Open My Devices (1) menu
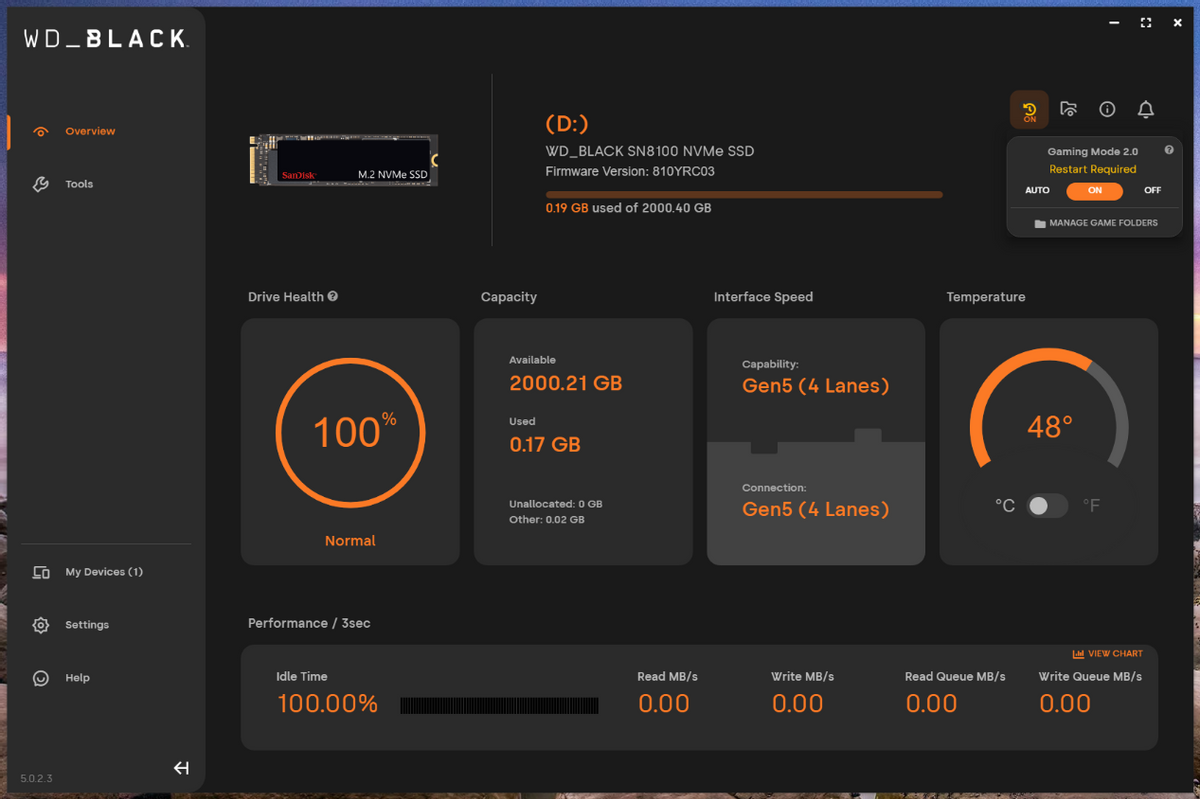Viewport: 1200px width, 799px height. pos(104,572)
